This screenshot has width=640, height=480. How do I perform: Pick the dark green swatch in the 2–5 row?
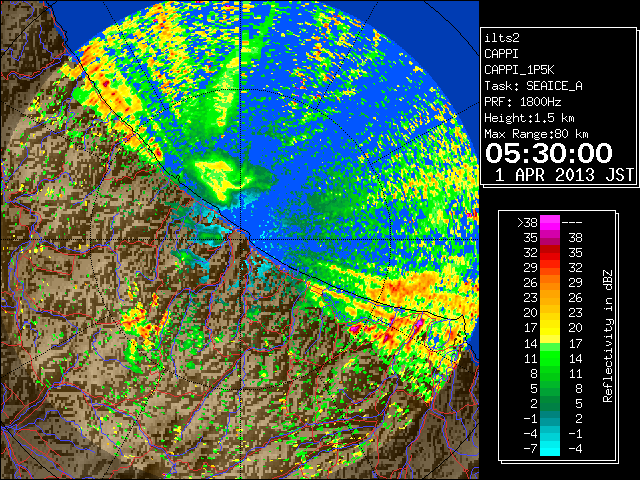click(x=550, y=403)
